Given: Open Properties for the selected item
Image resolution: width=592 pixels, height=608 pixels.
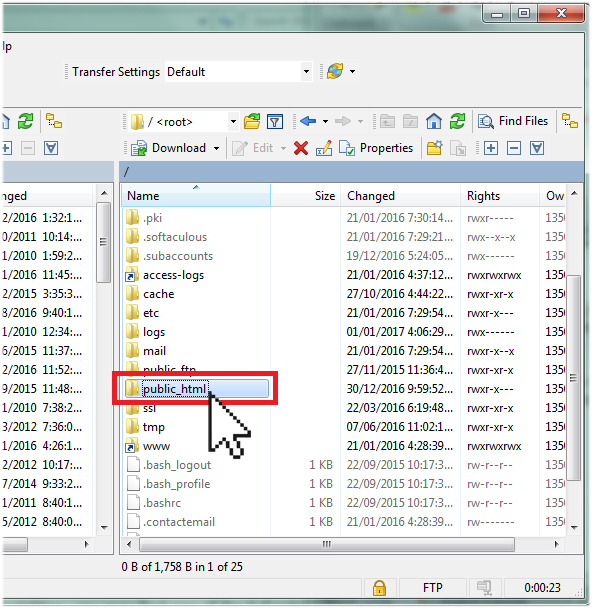Looking at the screenshot, I should coord(376,148).
